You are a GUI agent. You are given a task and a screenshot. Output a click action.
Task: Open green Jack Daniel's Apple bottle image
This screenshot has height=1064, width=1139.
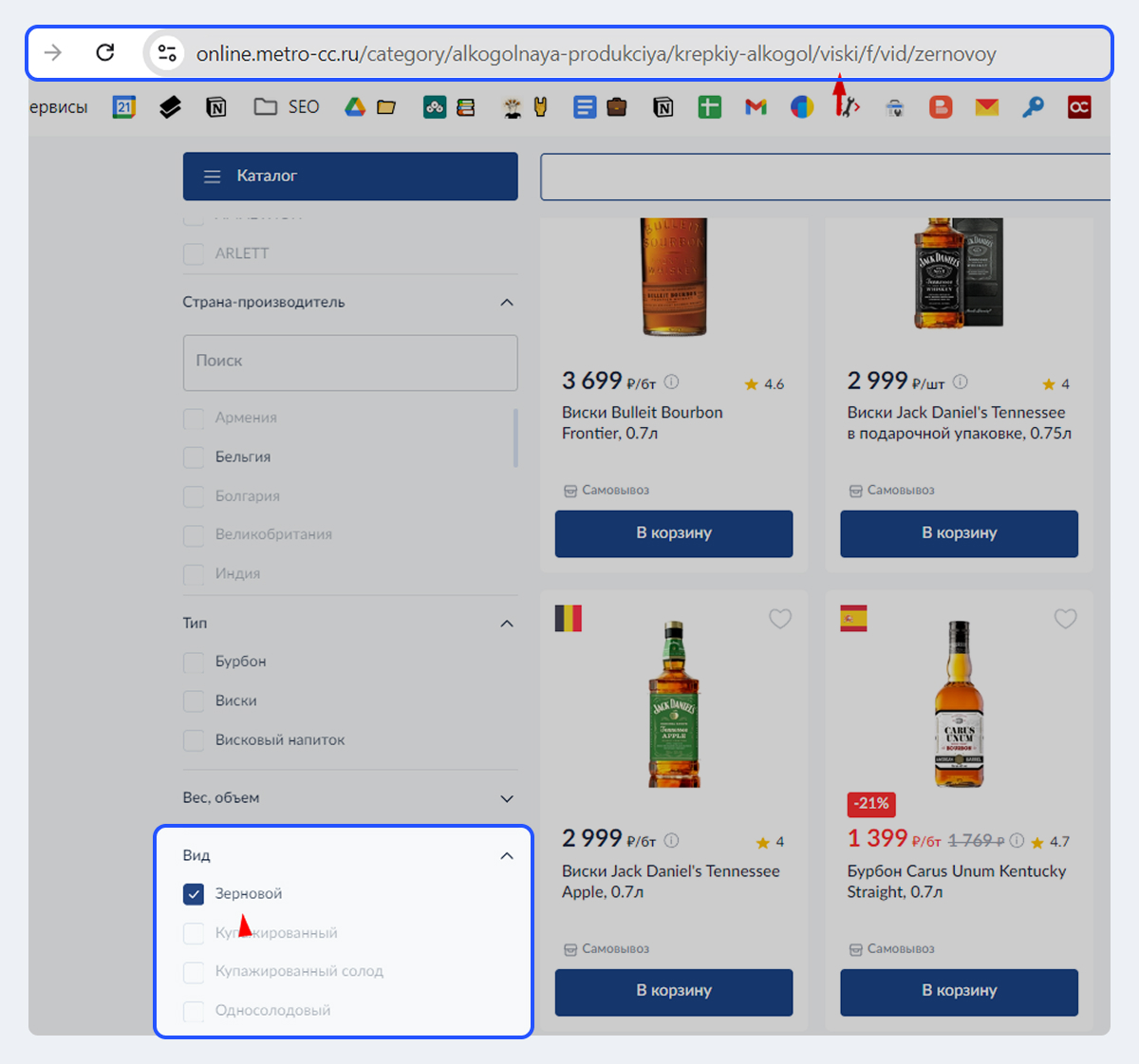coord(674,704)
